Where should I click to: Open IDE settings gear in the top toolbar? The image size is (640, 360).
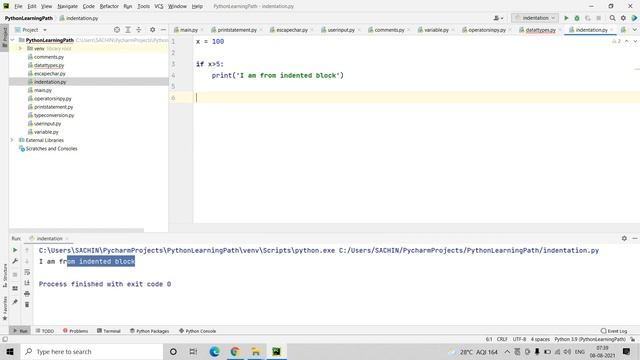coord(623,18)
